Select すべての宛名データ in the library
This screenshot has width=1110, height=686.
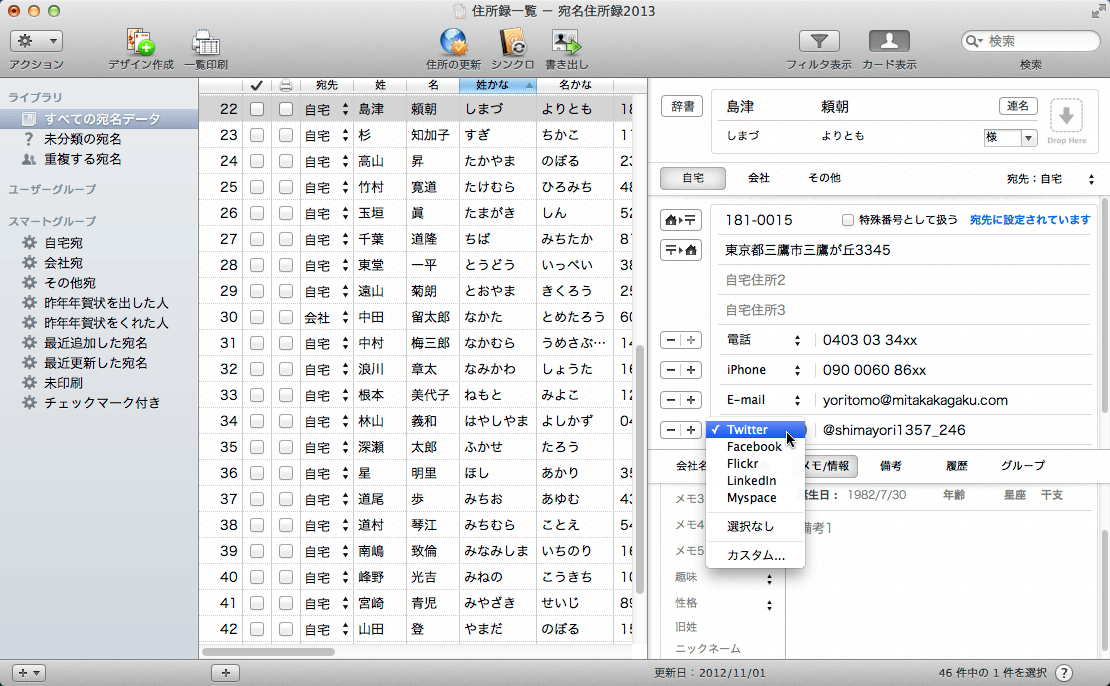(x=99, y=119)
